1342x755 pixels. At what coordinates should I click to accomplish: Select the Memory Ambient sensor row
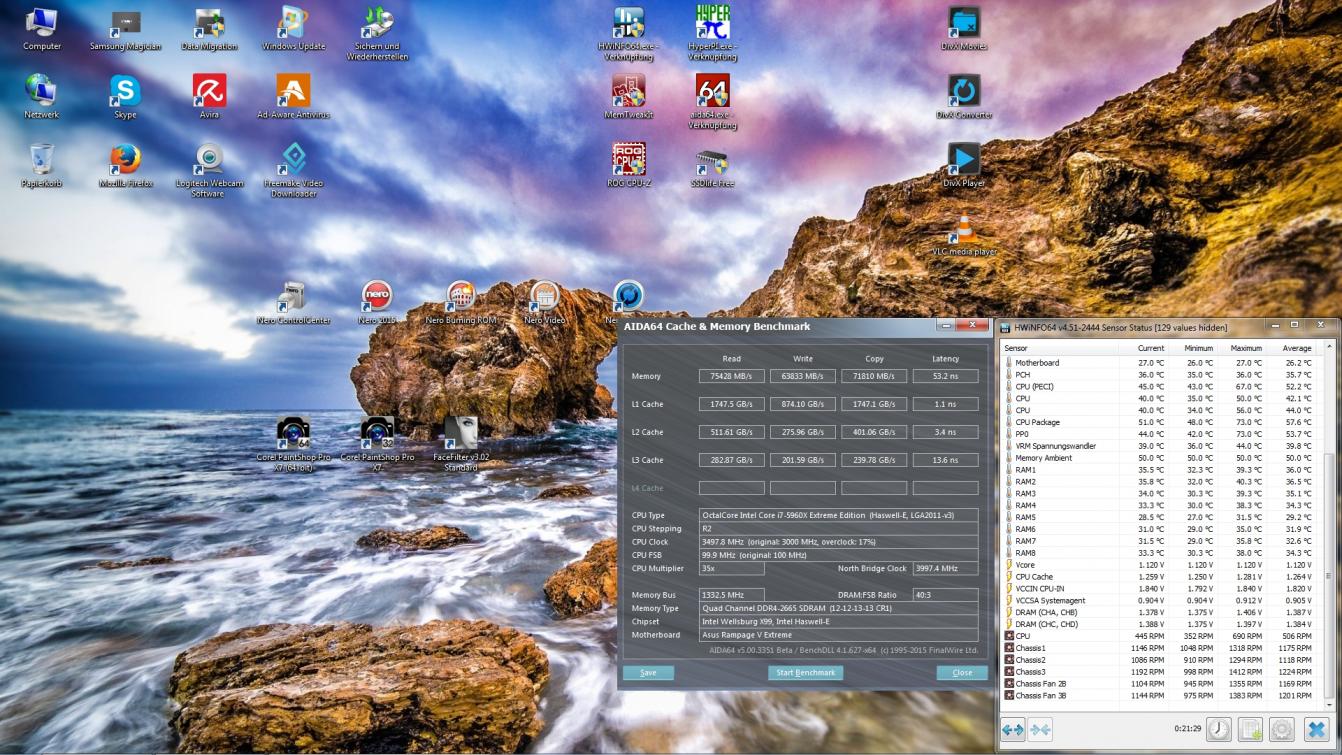tap(1160, 458)
